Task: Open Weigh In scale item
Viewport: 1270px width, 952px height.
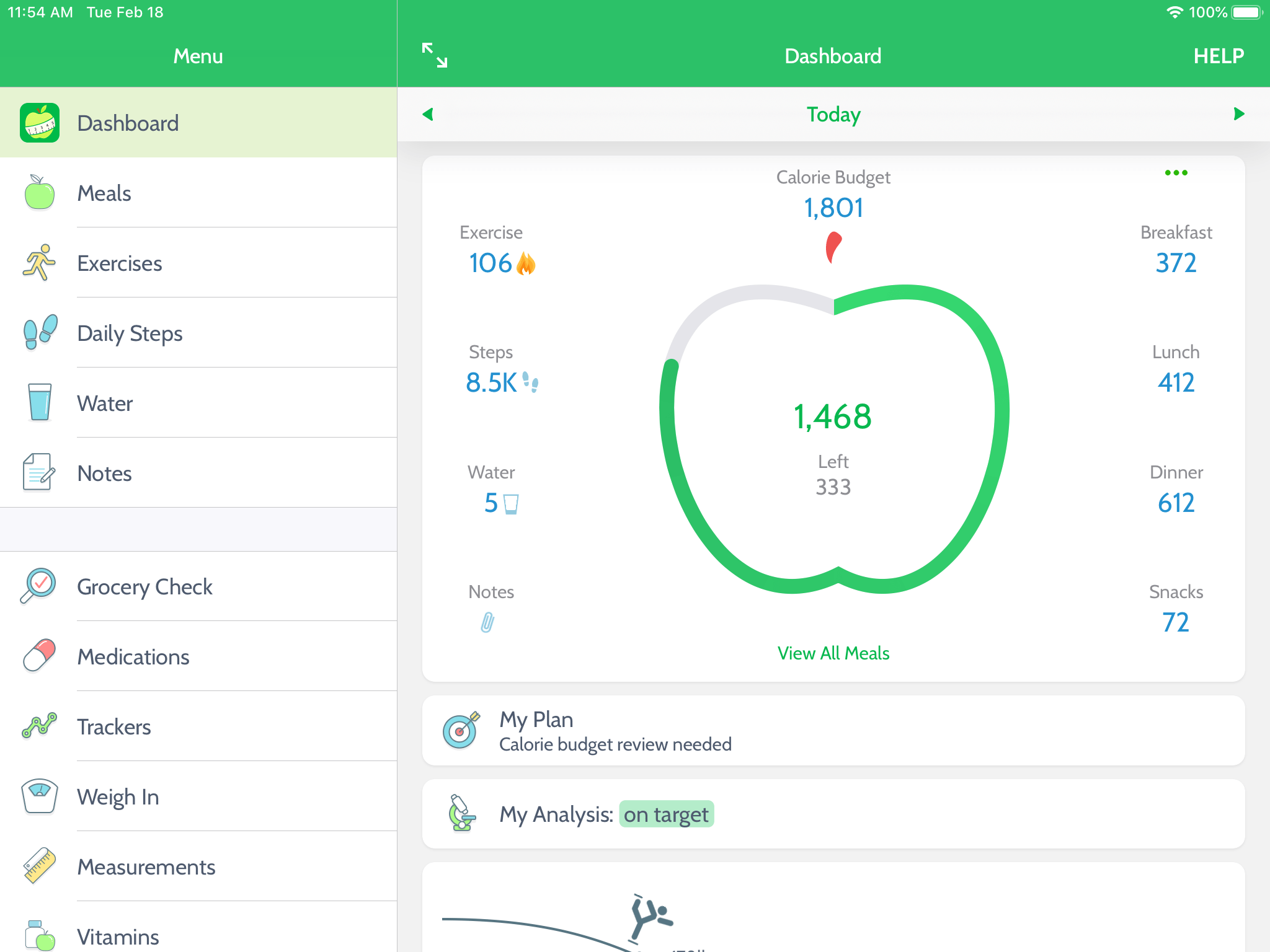Action: click(118, 796)
